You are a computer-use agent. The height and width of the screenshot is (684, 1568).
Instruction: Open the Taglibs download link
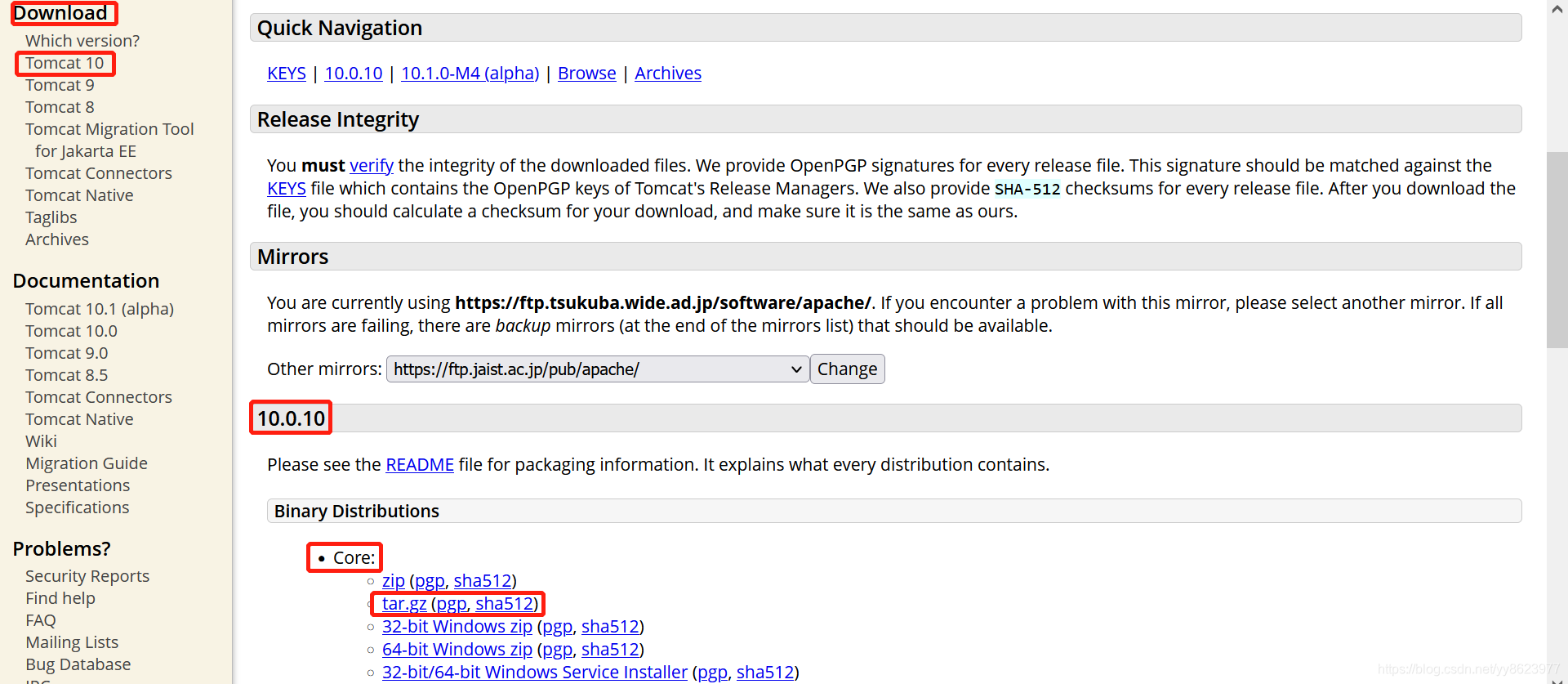tap(51, 217)
